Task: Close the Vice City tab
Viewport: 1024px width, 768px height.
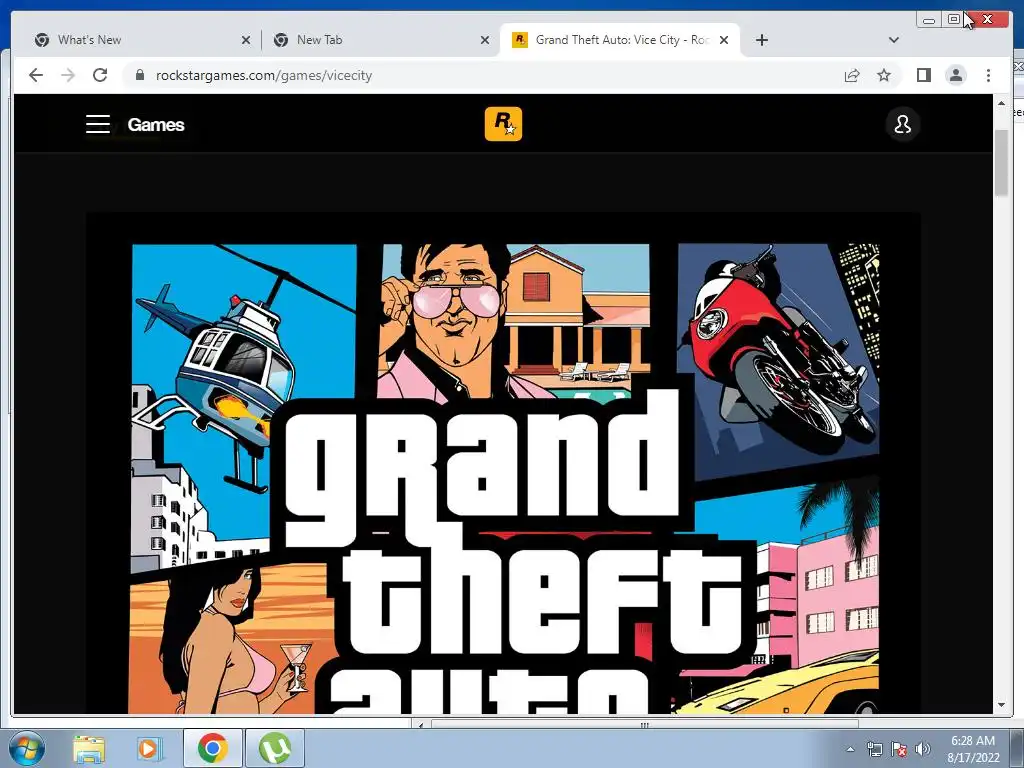Action: (724, 40)
